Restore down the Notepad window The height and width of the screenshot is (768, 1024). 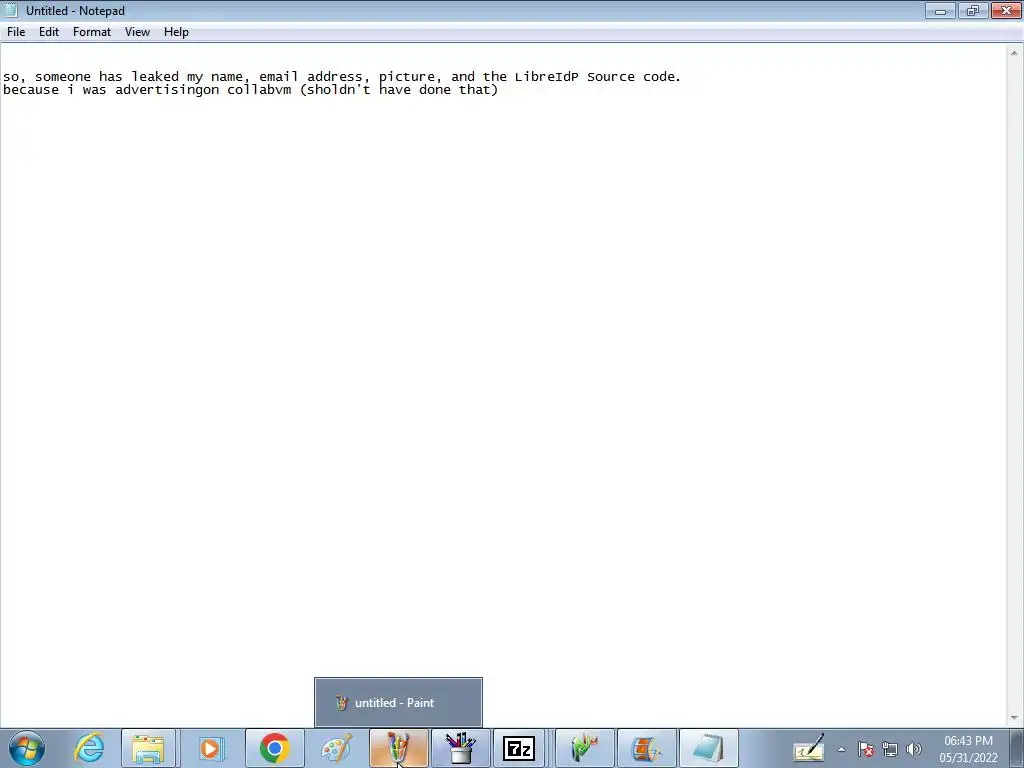(x=973, y=10)
